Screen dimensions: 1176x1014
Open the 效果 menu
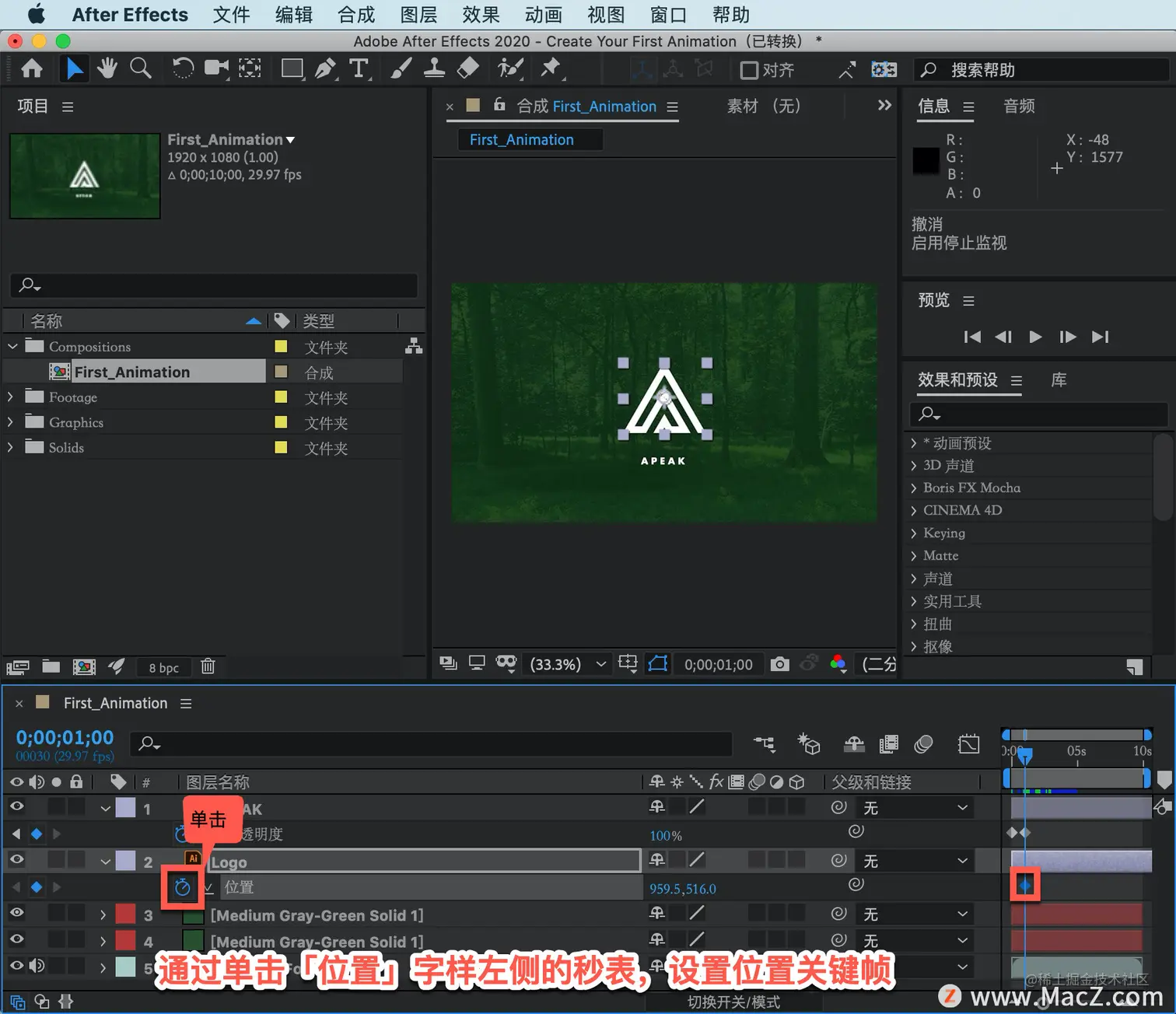click(x=481, y=15)
